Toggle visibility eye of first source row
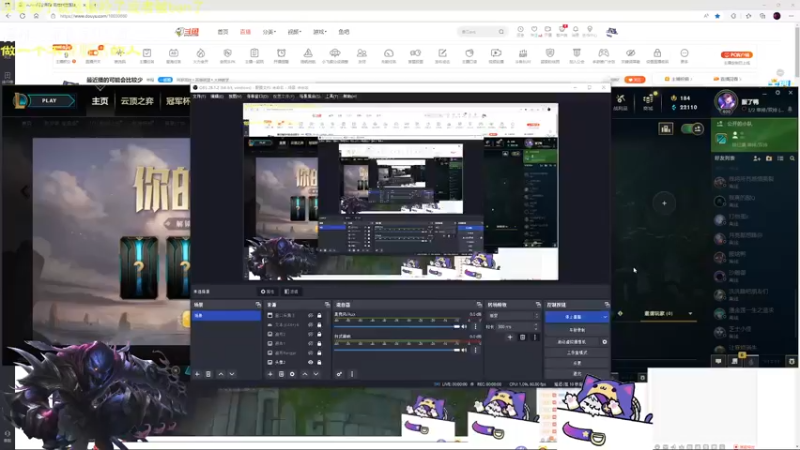 pos(310,315)
